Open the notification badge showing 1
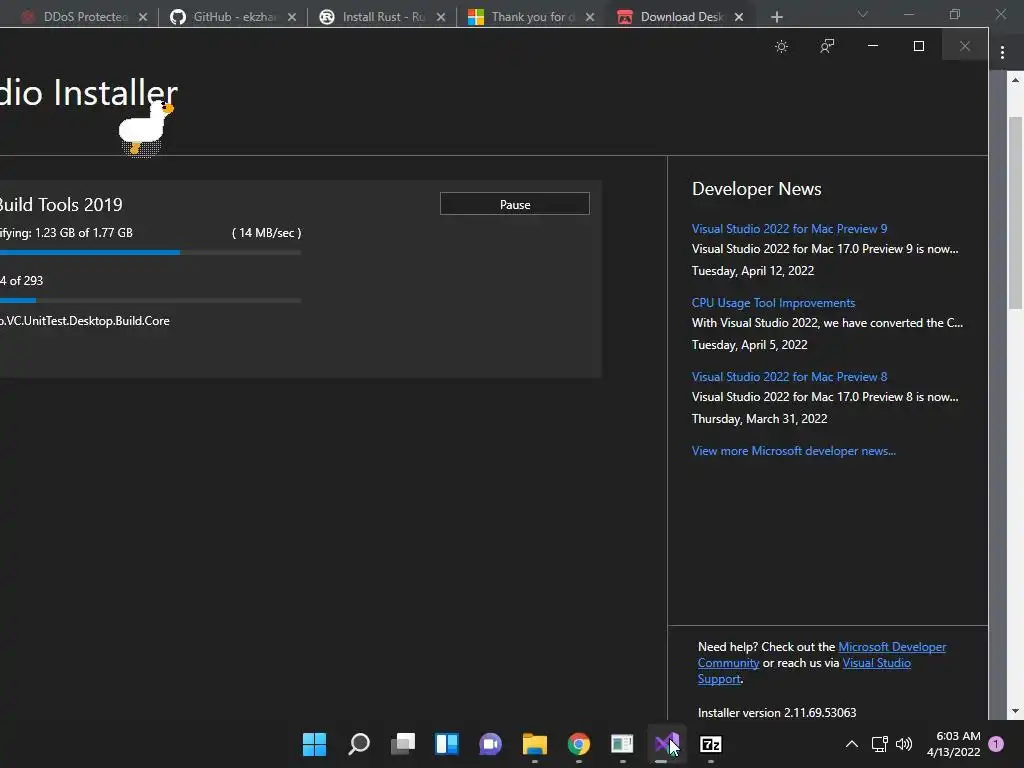Image resolution: width=1024 pixels, height=768 pixels. 996,744
